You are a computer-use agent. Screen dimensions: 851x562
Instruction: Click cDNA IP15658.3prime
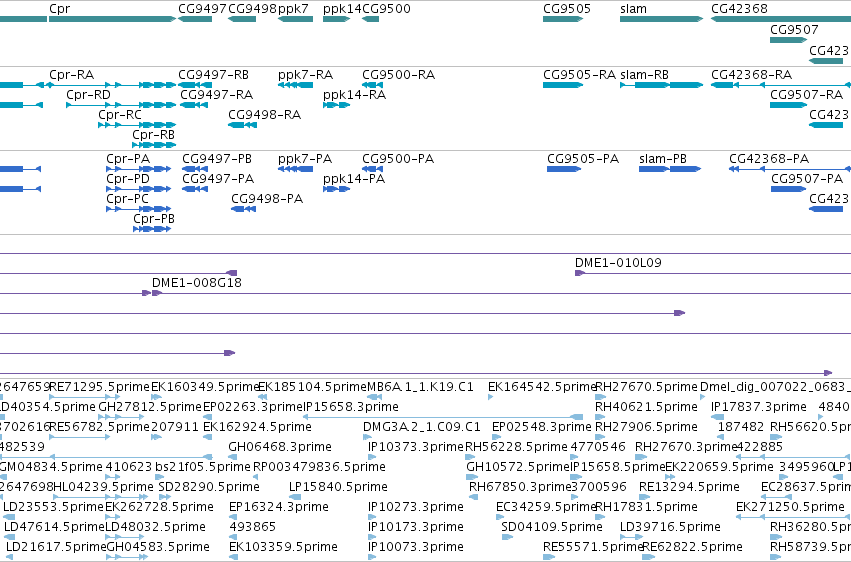pyautogui.click(x=443, y=417)
